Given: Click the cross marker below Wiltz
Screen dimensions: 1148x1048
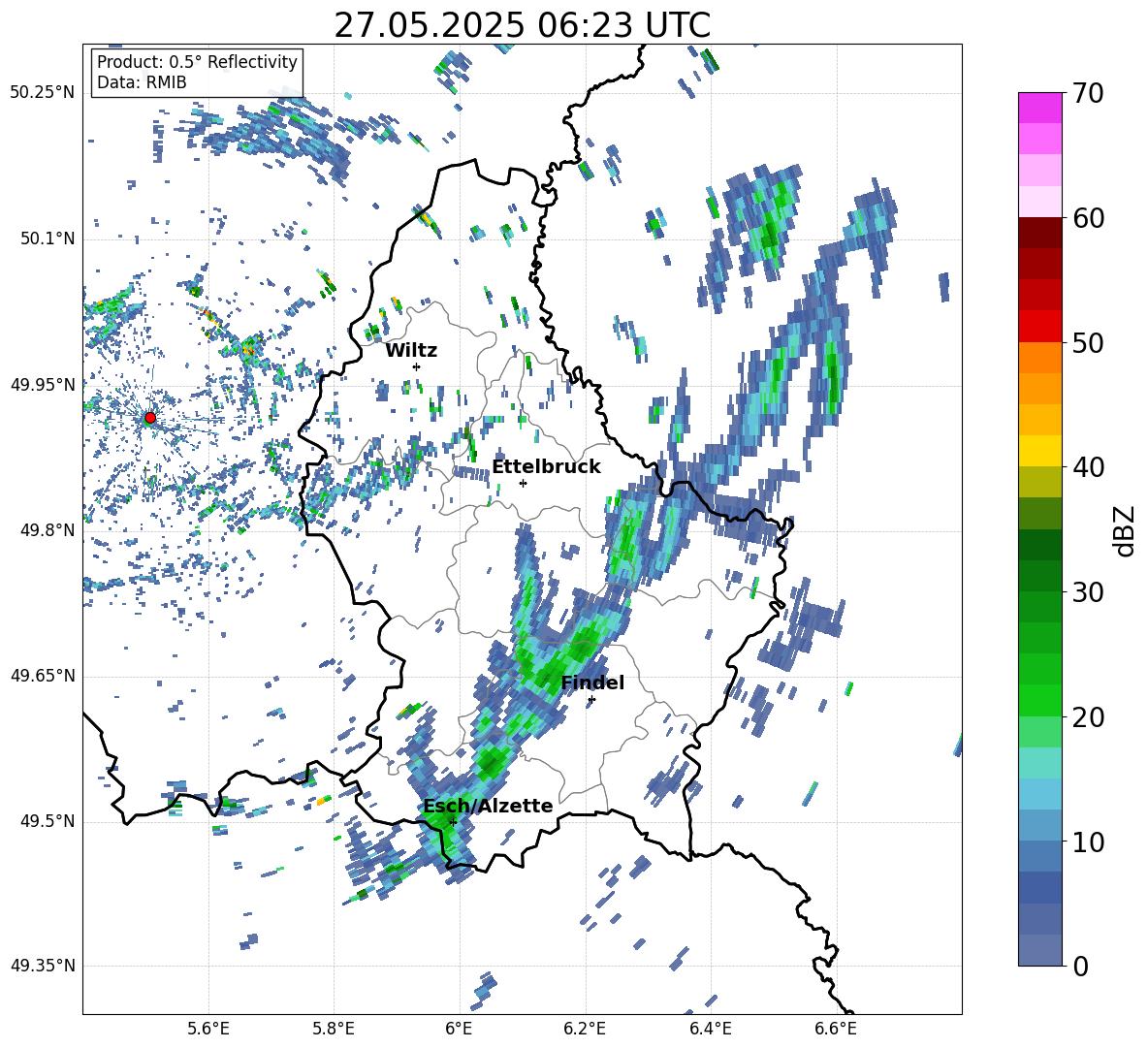Looking at the screenshot, I should pyautogui.click(x=417, y=366).
